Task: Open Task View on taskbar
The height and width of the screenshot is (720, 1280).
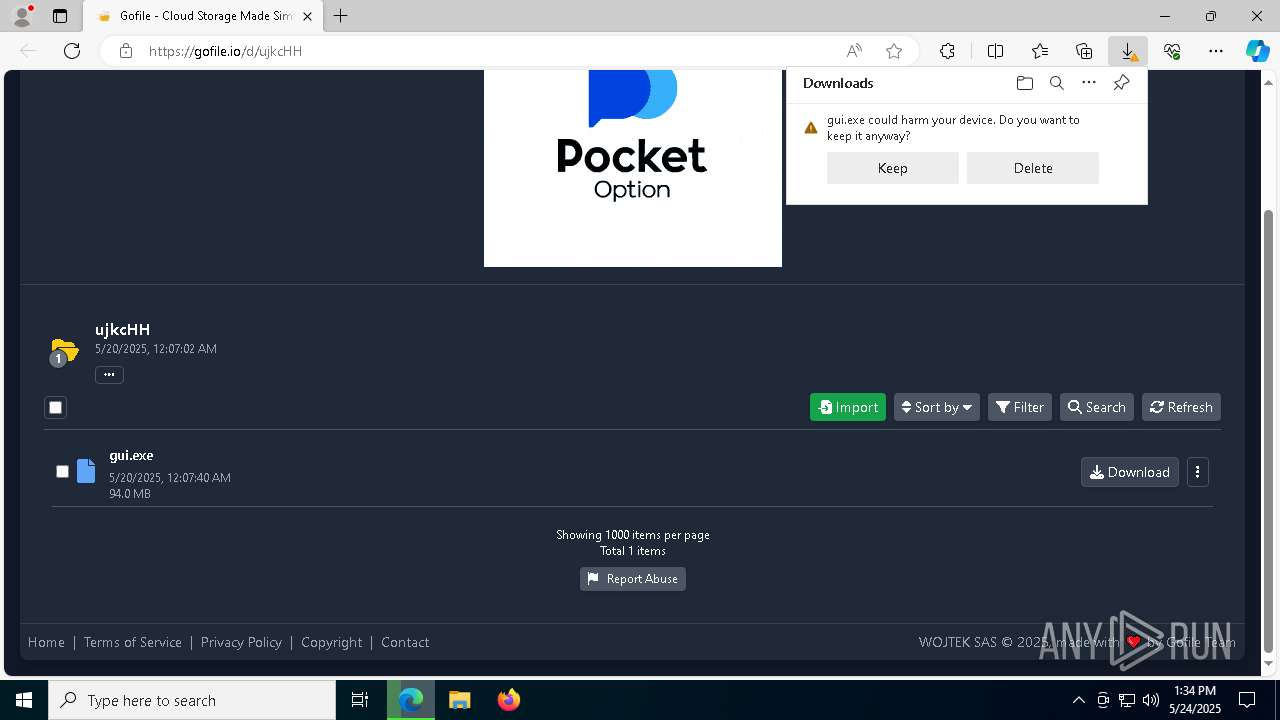Action: (x=360, y=700)
